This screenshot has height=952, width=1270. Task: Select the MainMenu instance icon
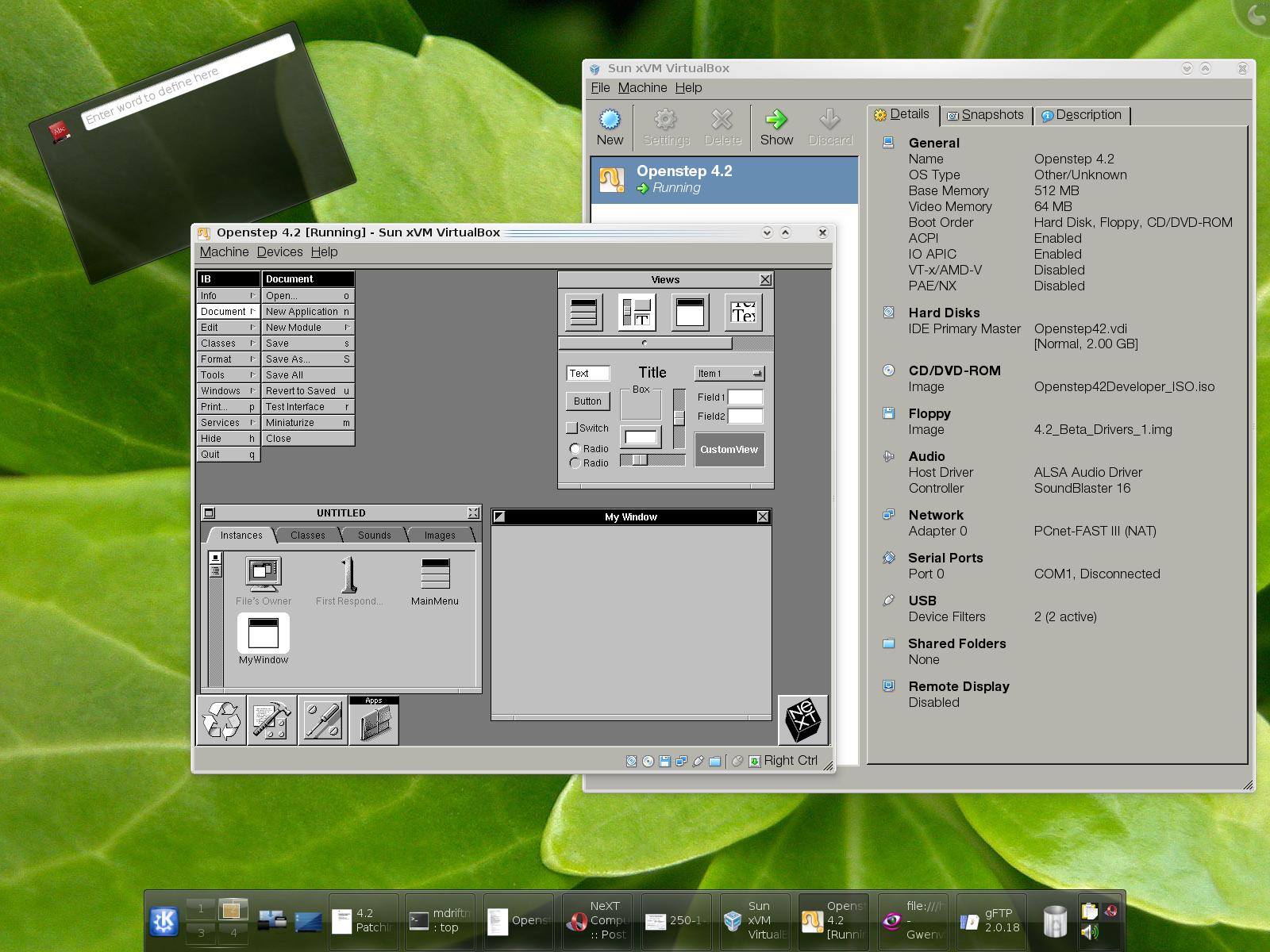pyautogui.click(x=435, y=573)
